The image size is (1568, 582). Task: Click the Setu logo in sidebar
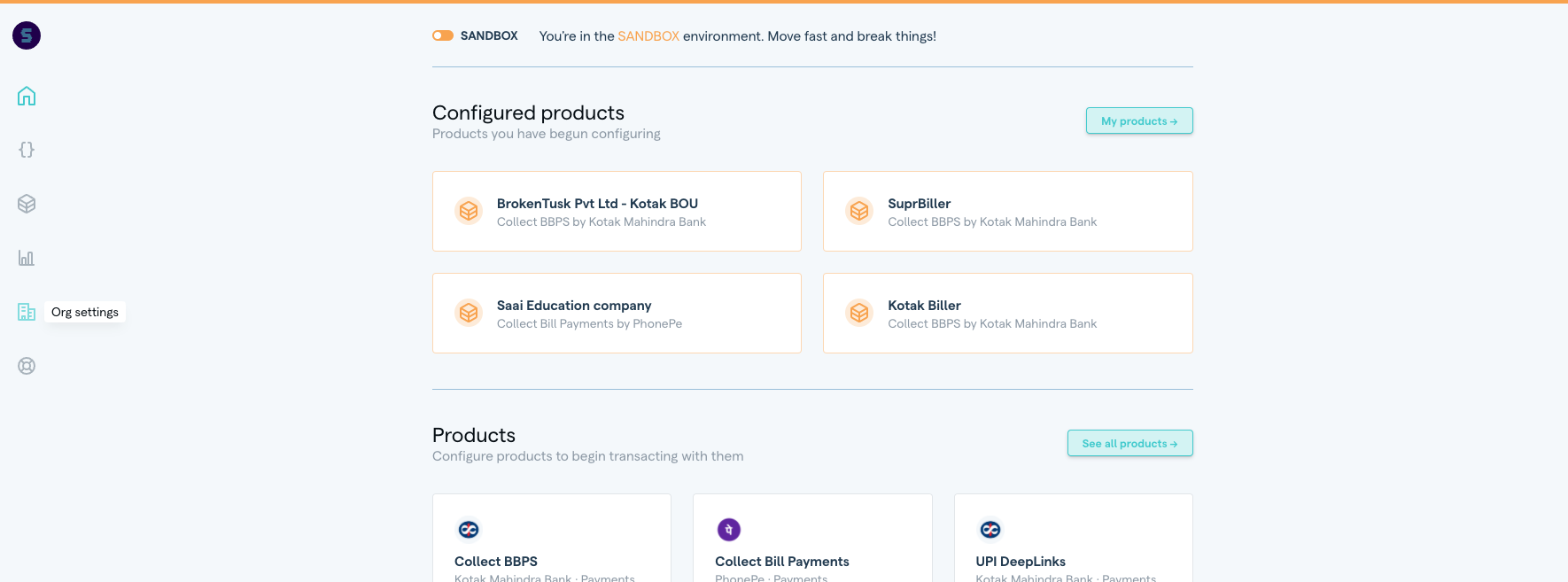27,35
